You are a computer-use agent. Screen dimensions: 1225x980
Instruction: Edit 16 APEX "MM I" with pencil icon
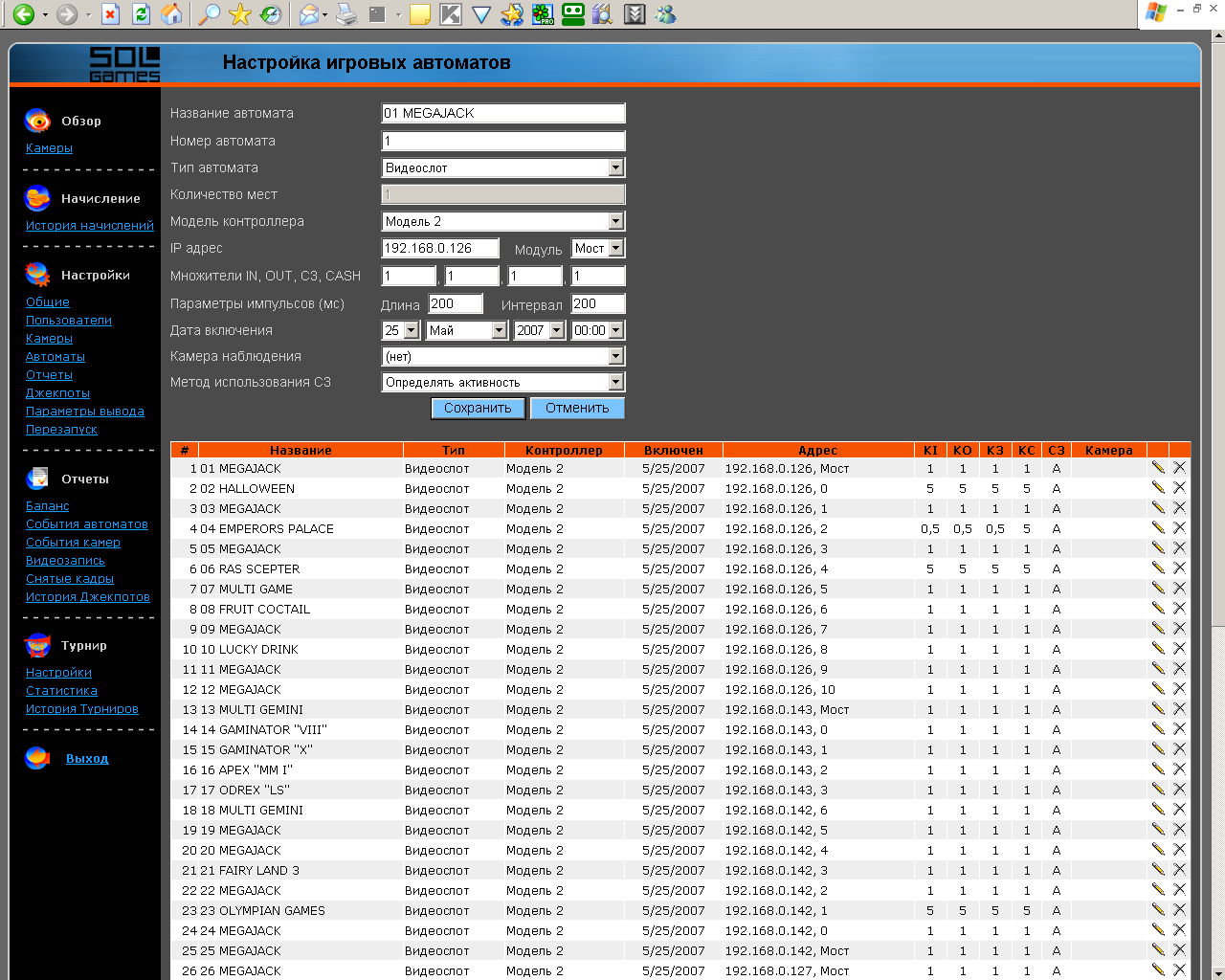tap(1158, 769)
